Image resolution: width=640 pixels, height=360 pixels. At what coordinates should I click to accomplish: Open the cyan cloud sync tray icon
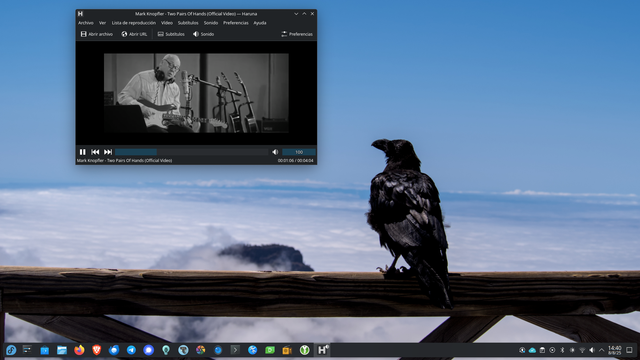coord(532,350)
